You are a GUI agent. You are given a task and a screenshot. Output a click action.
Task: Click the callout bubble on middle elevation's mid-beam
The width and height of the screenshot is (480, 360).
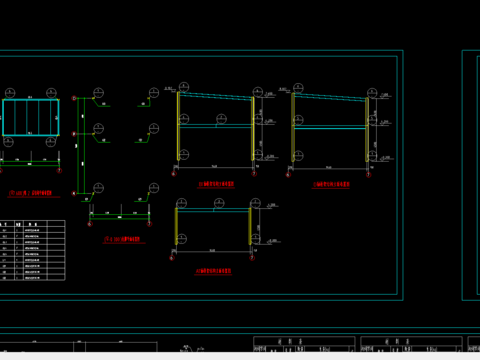[221, 119]
